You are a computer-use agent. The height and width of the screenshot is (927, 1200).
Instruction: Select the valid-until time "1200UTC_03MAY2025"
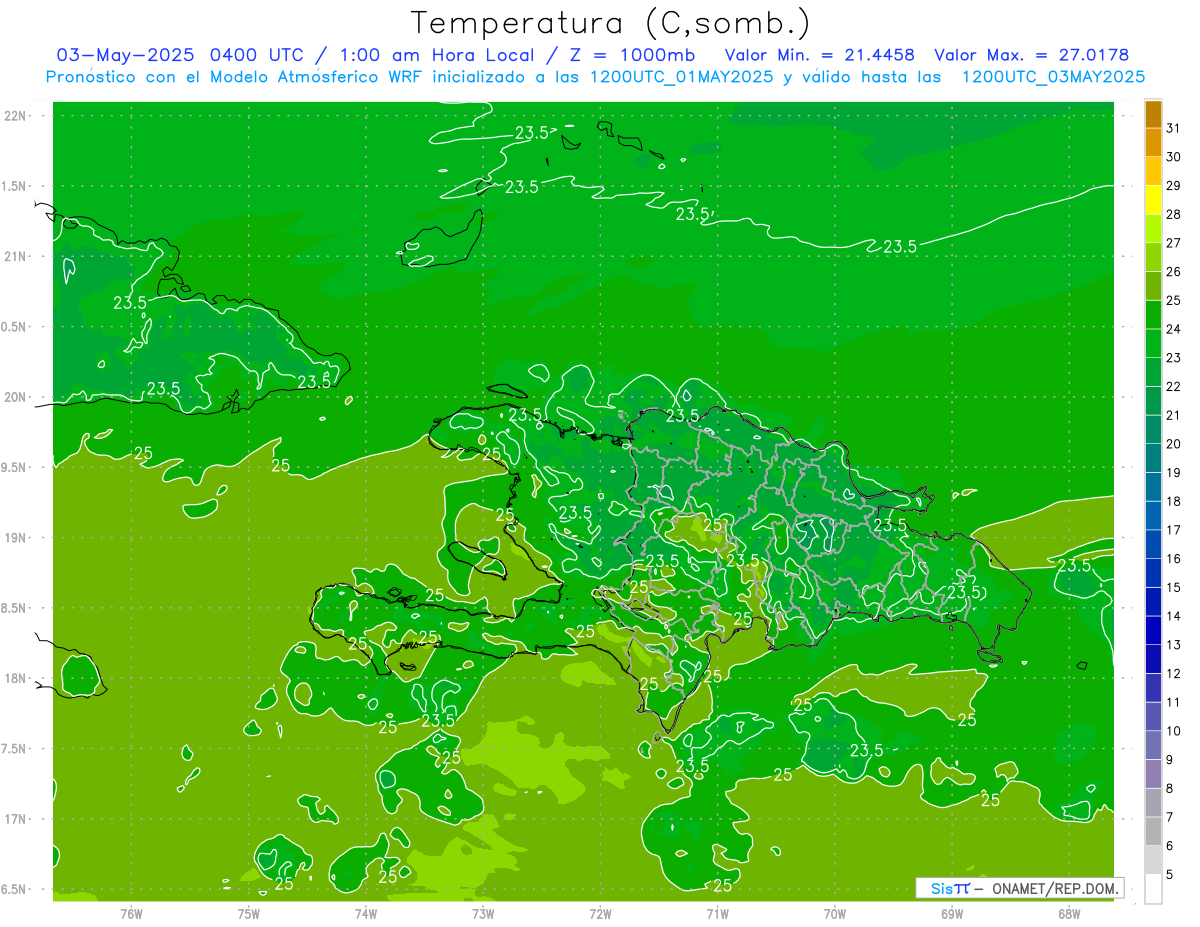pyautogui.click(x=1053, y=76)
